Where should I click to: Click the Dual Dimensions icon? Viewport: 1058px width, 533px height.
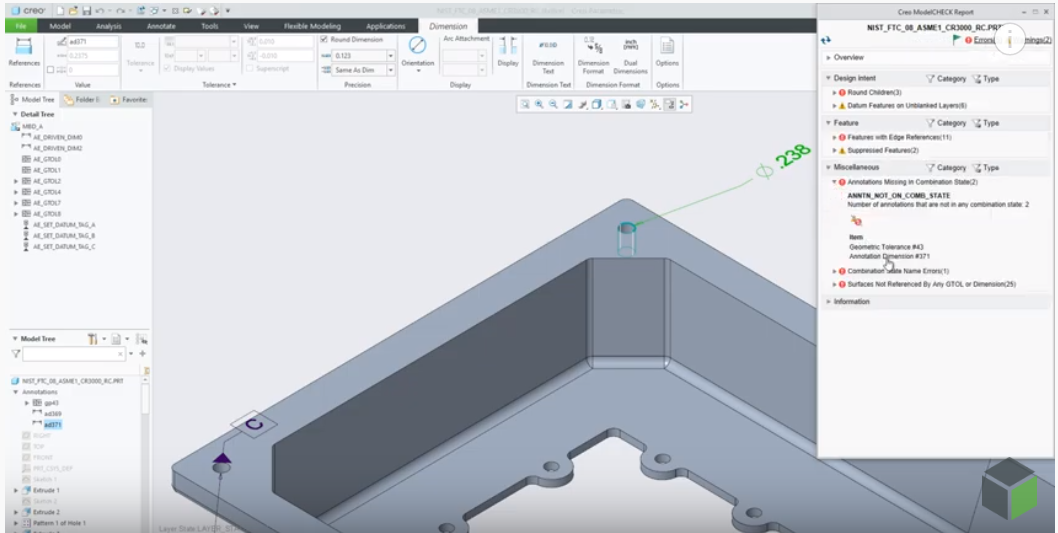[630, 50]
